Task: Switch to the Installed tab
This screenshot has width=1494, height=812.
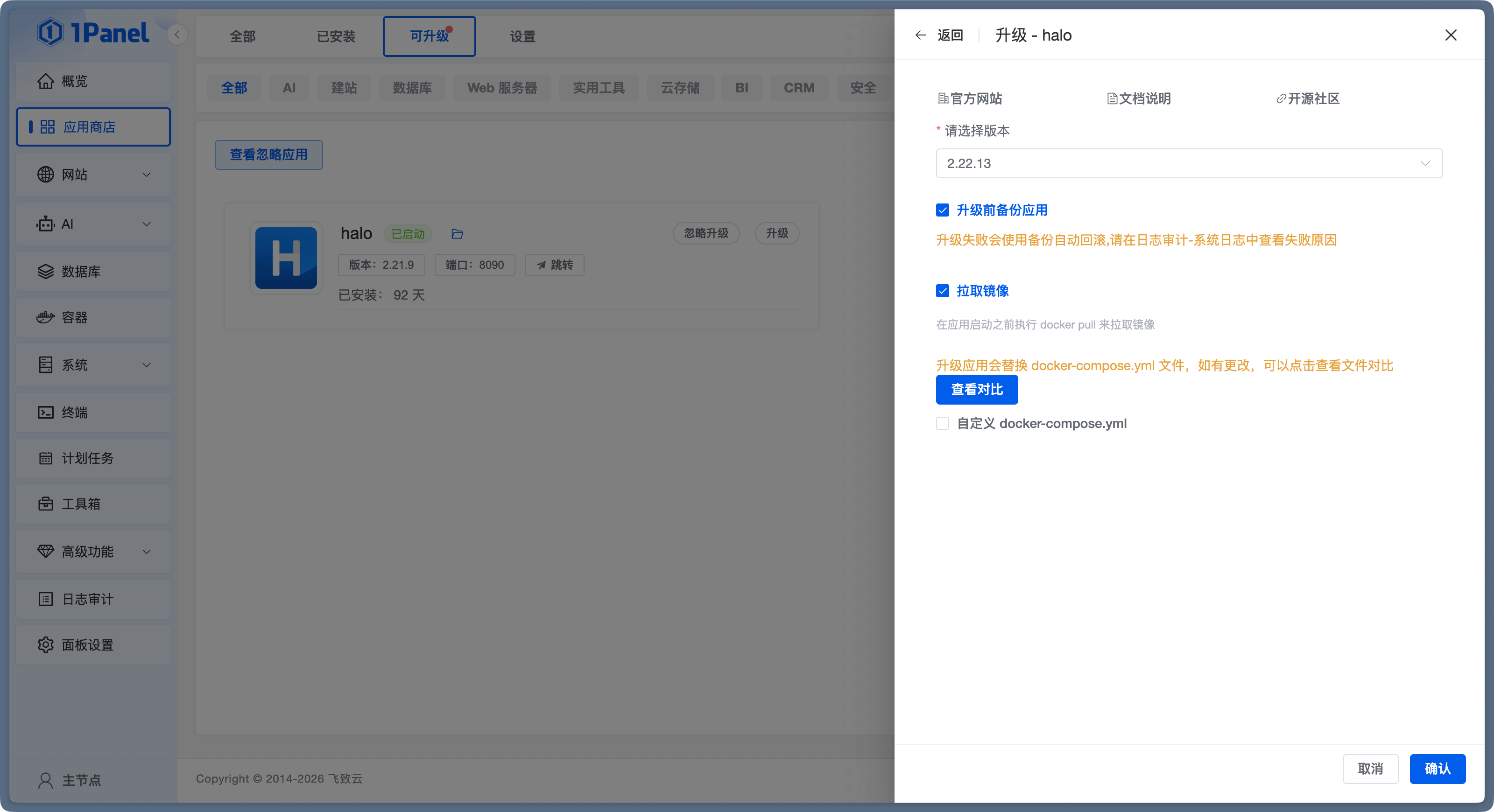Action: tap(336, 36)
